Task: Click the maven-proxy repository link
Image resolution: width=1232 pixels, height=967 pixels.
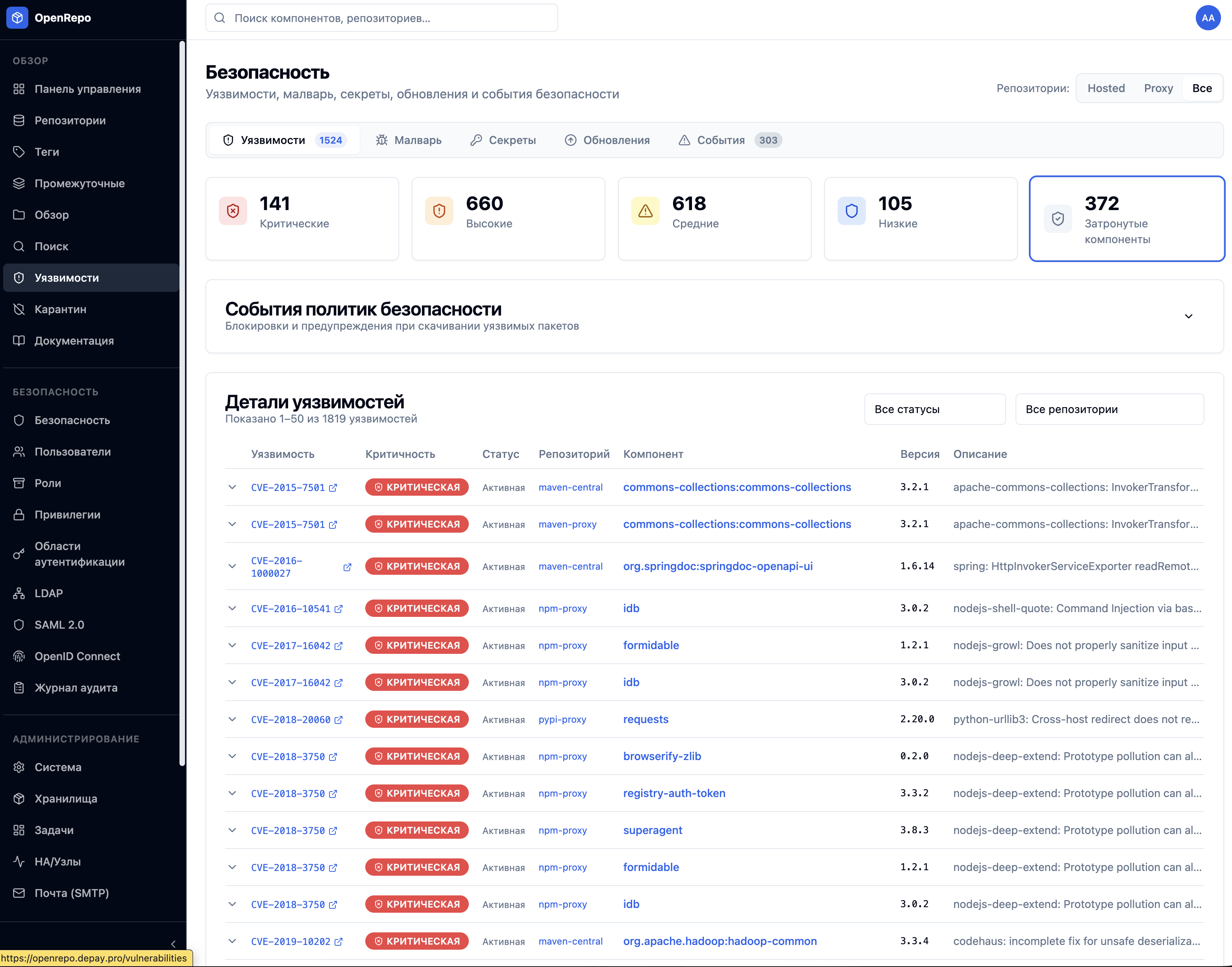Action: (567, 525)
